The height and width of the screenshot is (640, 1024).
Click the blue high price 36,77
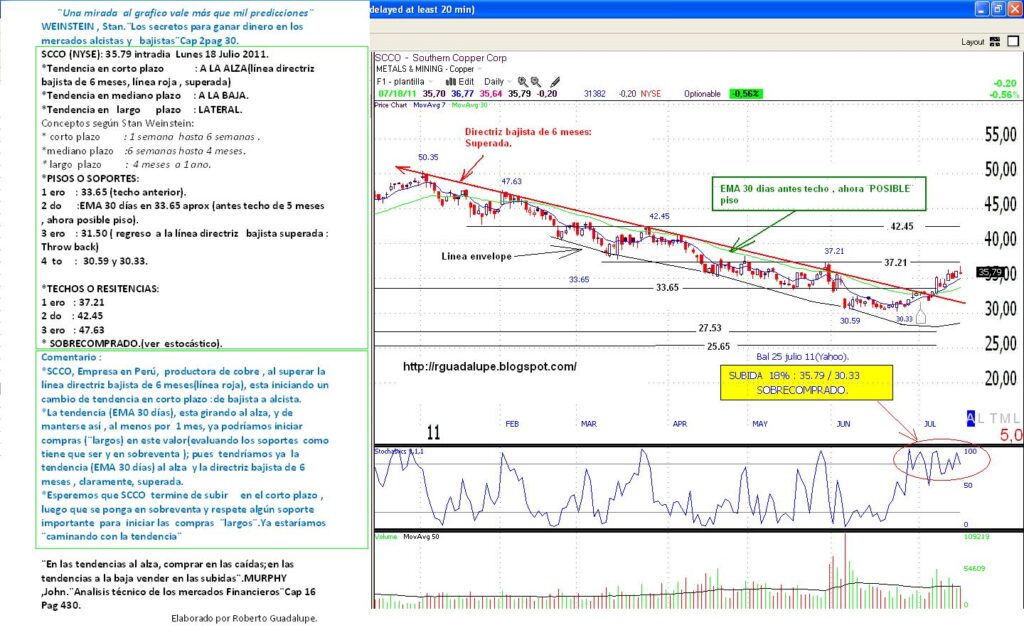[462, 93]
